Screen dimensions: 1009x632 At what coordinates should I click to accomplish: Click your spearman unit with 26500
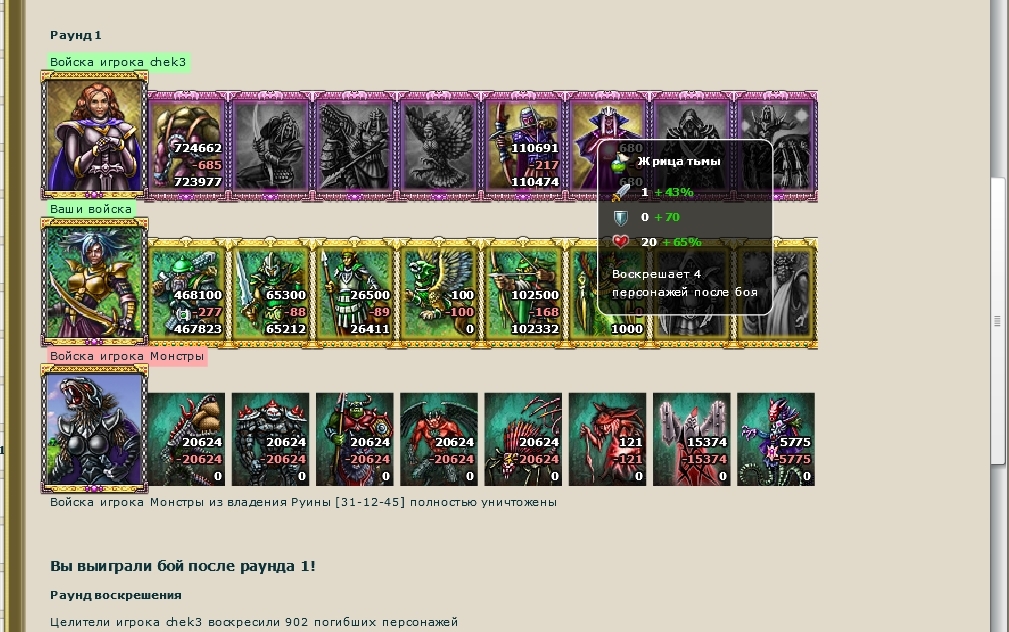pyautogui.click(x=355, y=293)
